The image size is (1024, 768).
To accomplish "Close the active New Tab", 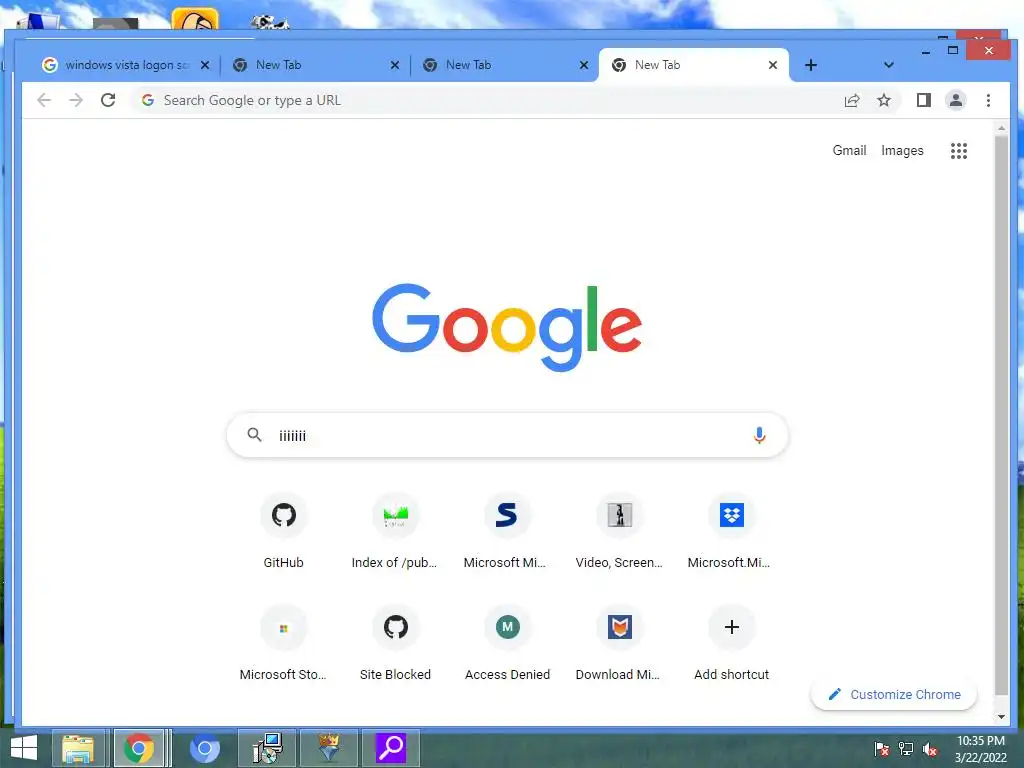I will 773,65.
